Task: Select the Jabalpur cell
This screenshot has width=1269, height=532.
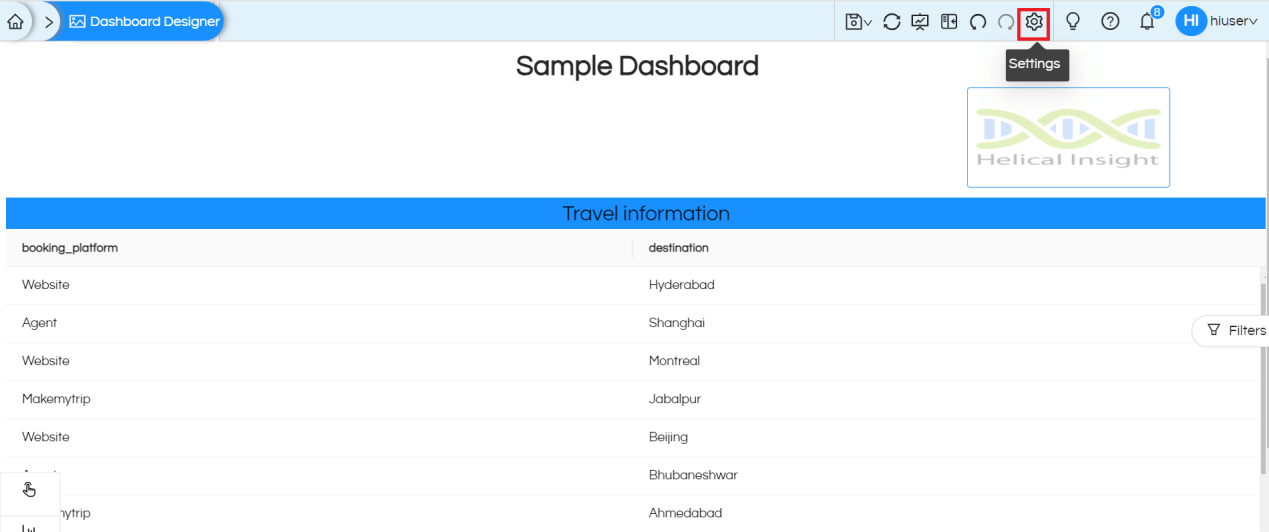Action: 675,399
